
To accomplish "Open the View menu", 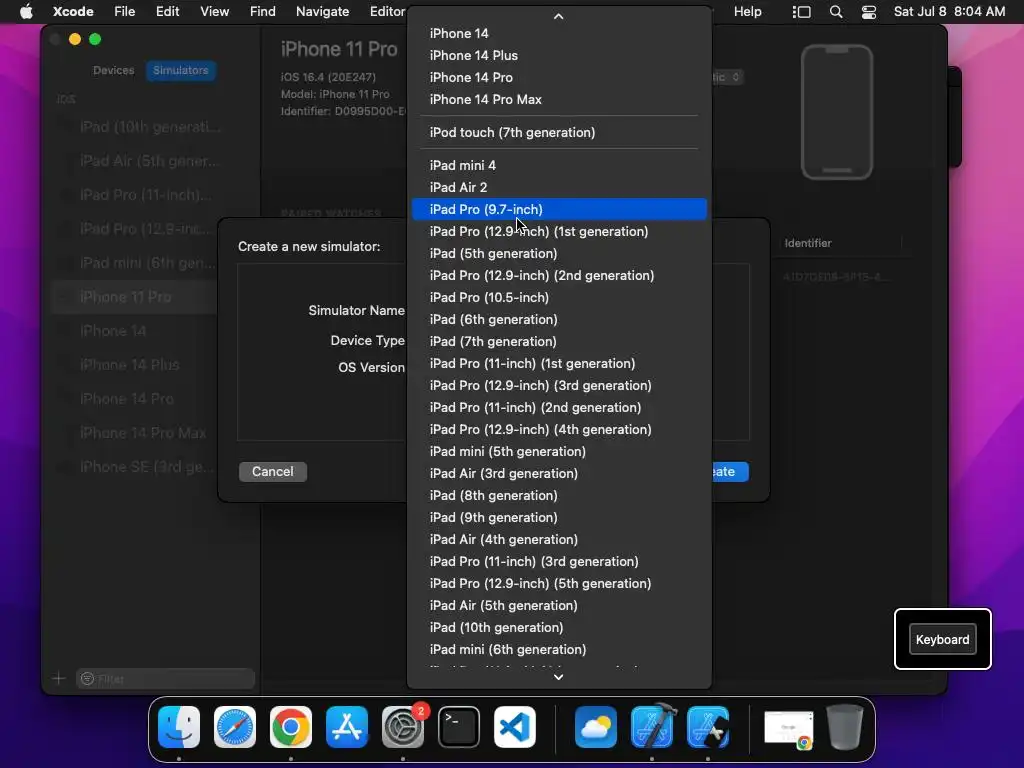I will pos(214,12).
